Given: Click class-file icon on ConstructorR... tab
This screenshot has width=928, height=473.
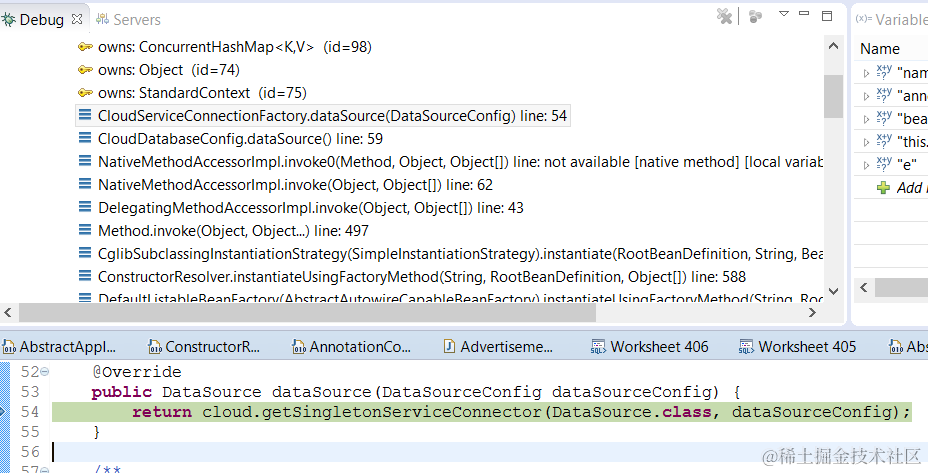Looking at the screenshot, I should 155,347.
